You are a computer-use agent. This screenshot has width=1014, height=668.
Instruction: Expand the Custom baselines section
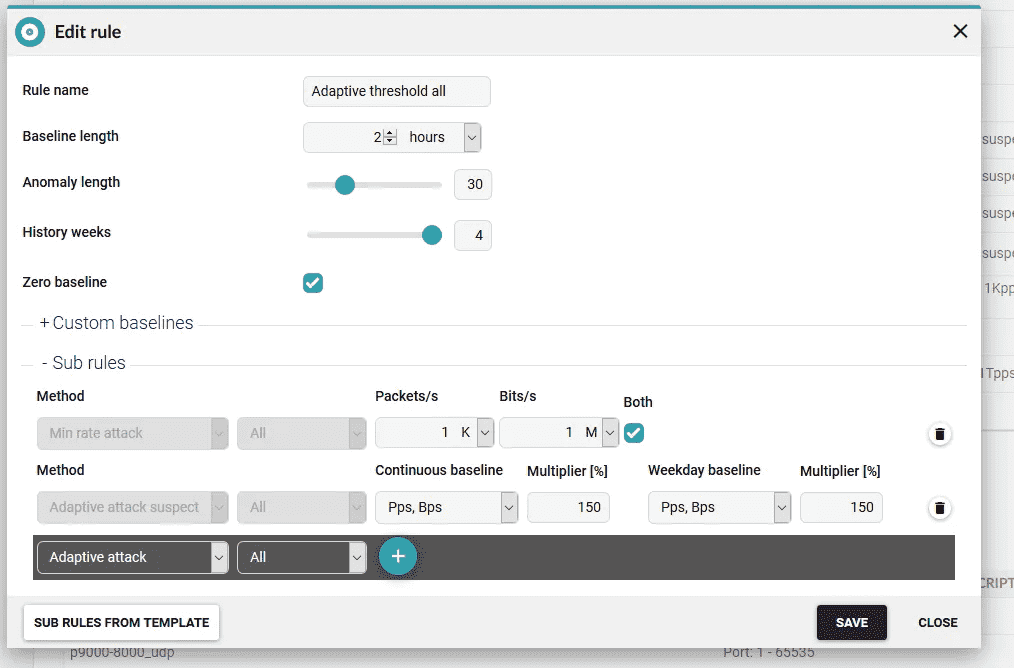[116, 323]
